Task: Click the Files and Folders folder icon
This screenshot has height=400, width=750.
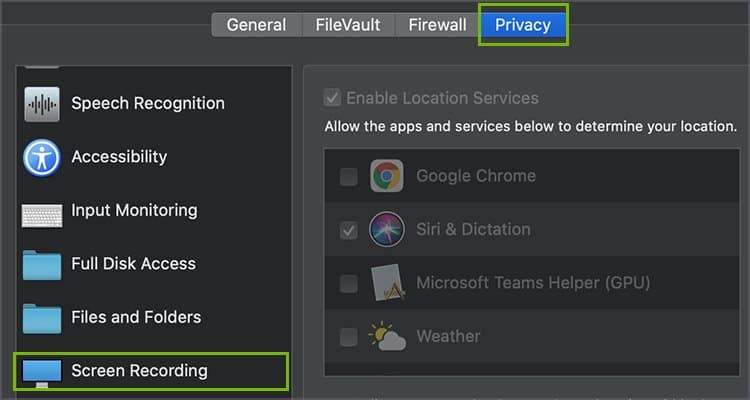Action: tap(42, 318)
